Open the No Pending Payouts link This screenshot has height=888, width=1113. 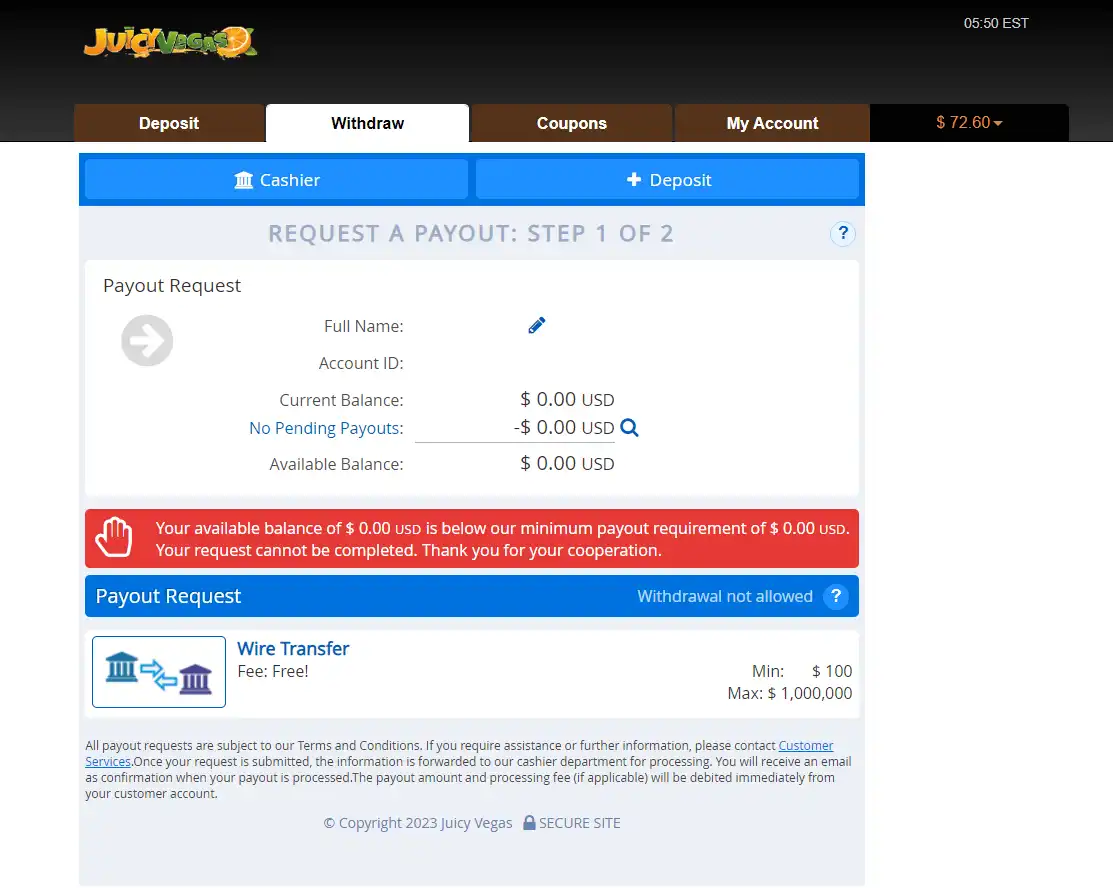[x=325, y=428]
